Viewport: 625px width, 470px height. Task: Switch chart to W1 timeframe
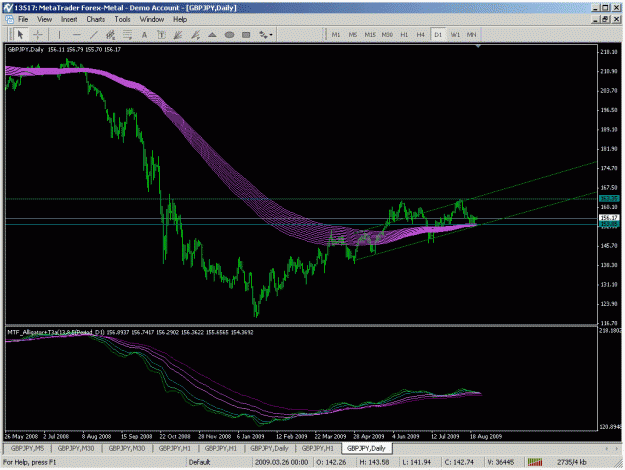click(x=455, y=35)
